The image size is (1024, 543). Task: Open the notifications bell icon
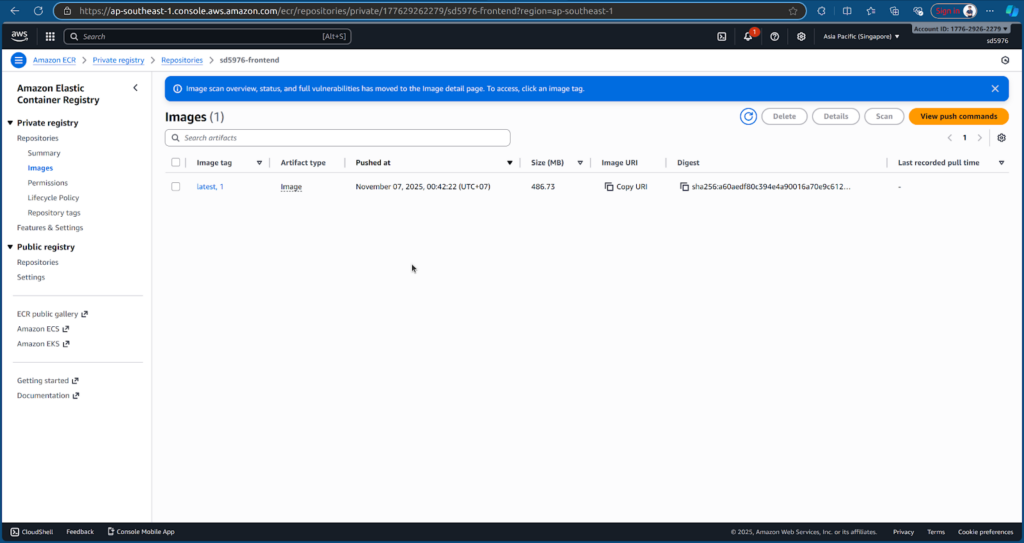(748, 37)
